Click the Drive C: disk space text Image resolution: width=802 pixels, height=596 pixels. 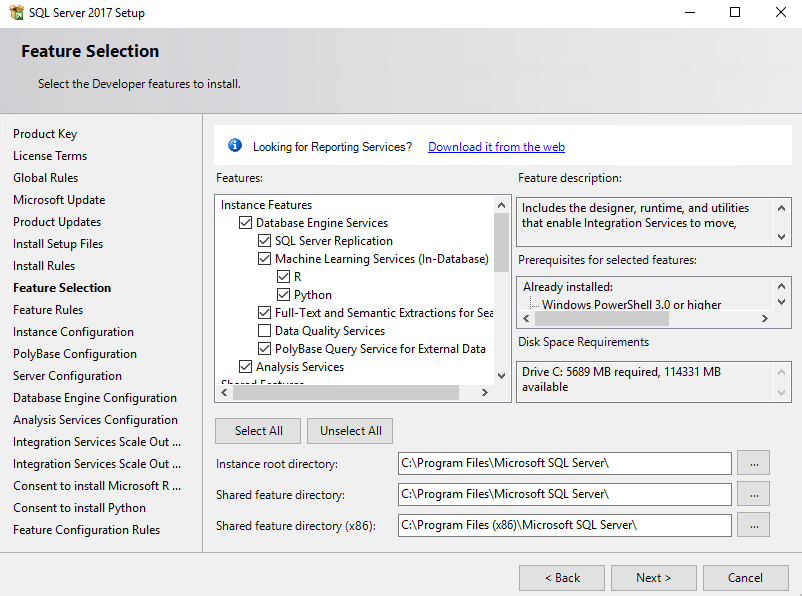(x=621, y=379)
